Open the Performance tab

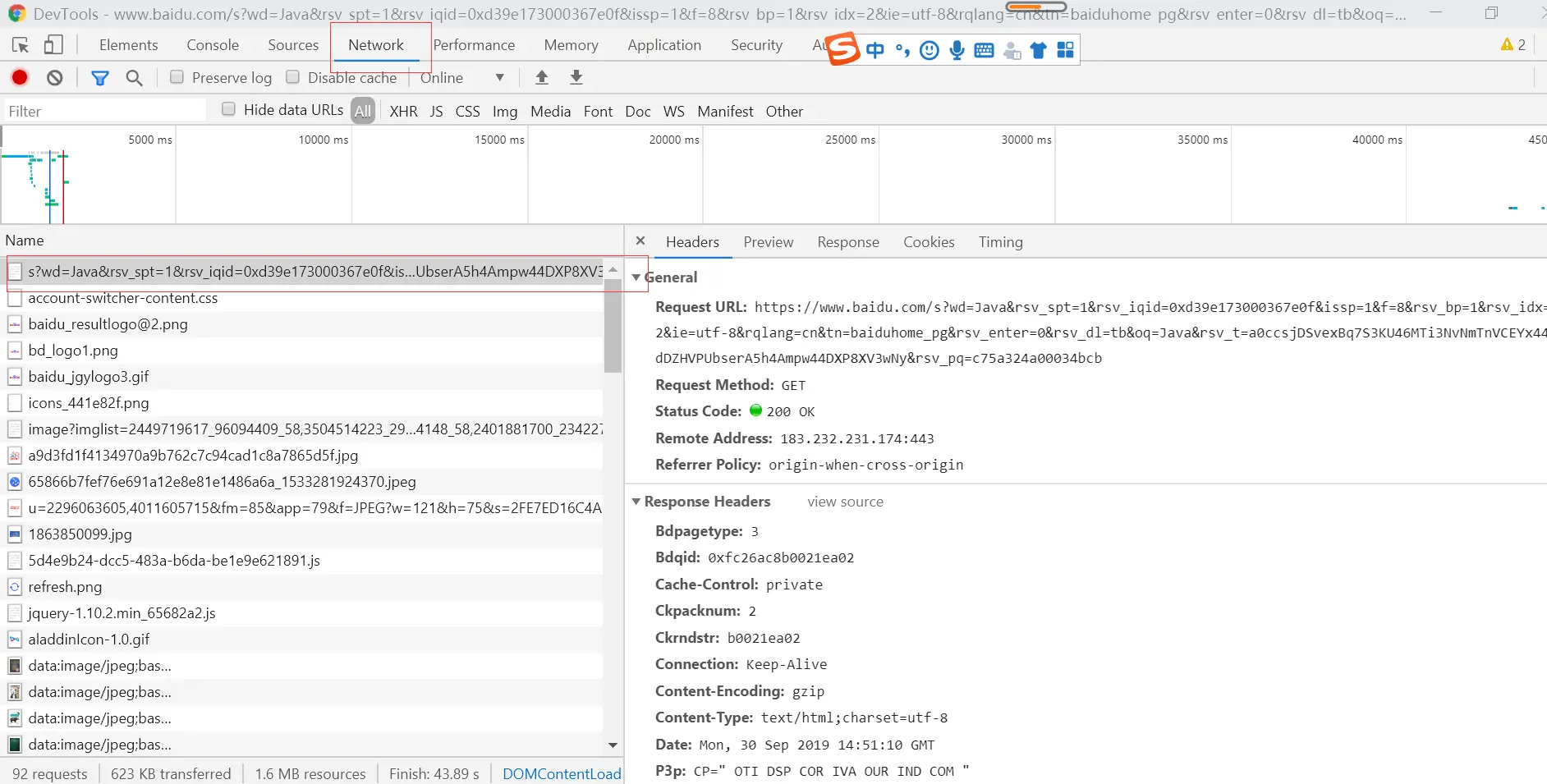pos(474,45)
